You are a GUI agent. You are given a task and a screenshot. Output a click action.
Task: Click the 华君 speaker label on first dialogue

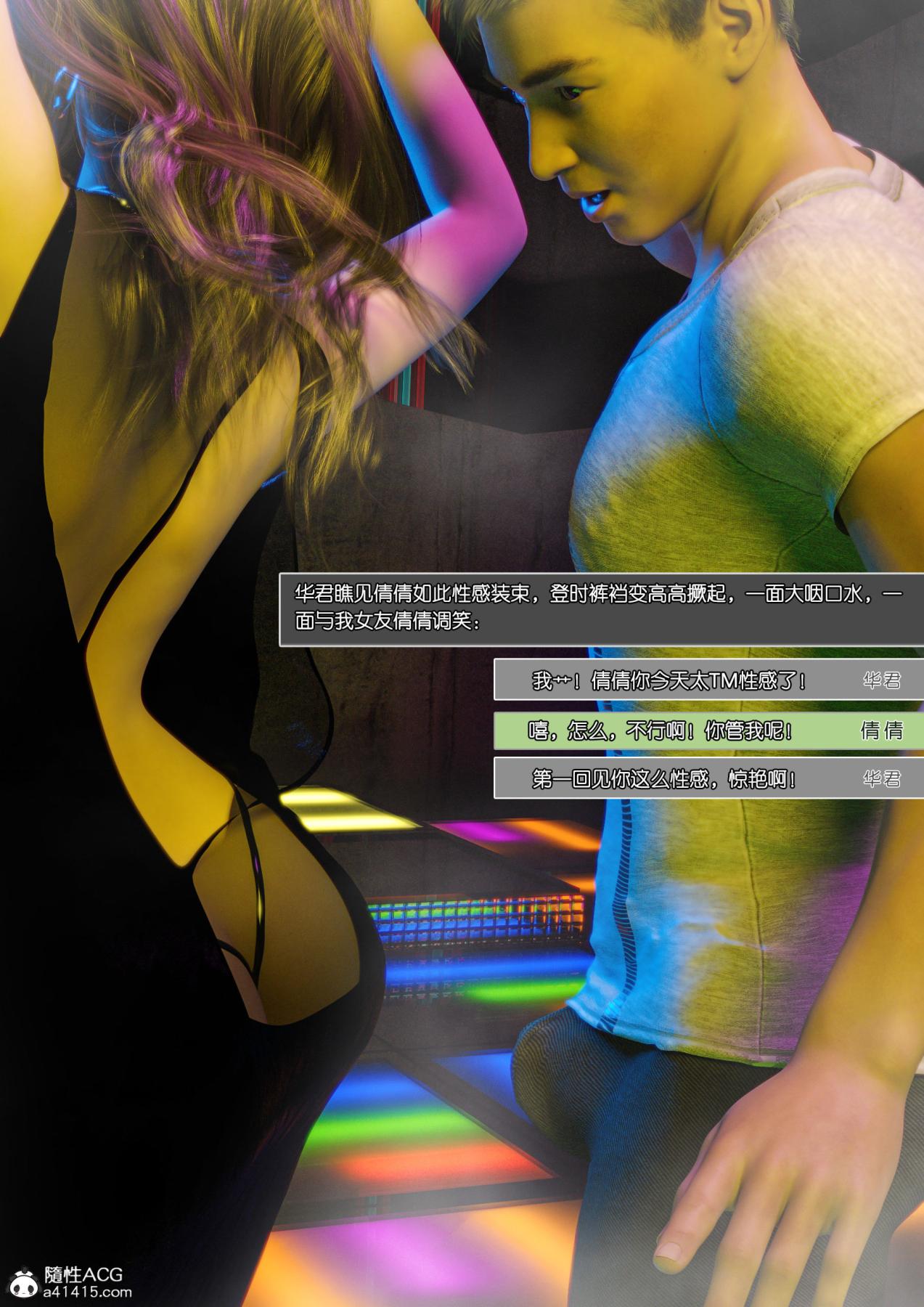tap(881, 680)
